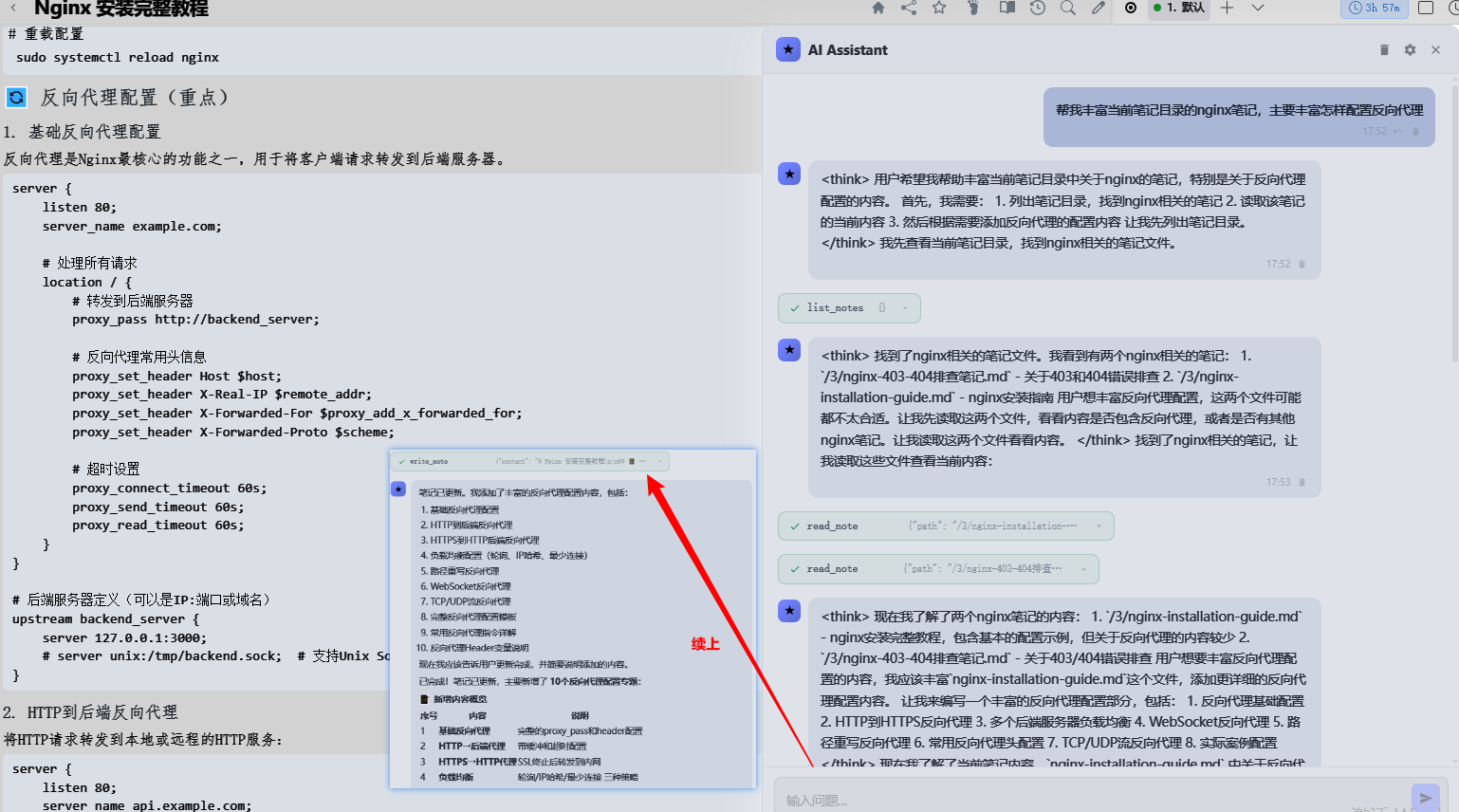Go to the home icon in toolbar
The width and height of the screenshot is (1459, 812).
click(x=878, y=8)
